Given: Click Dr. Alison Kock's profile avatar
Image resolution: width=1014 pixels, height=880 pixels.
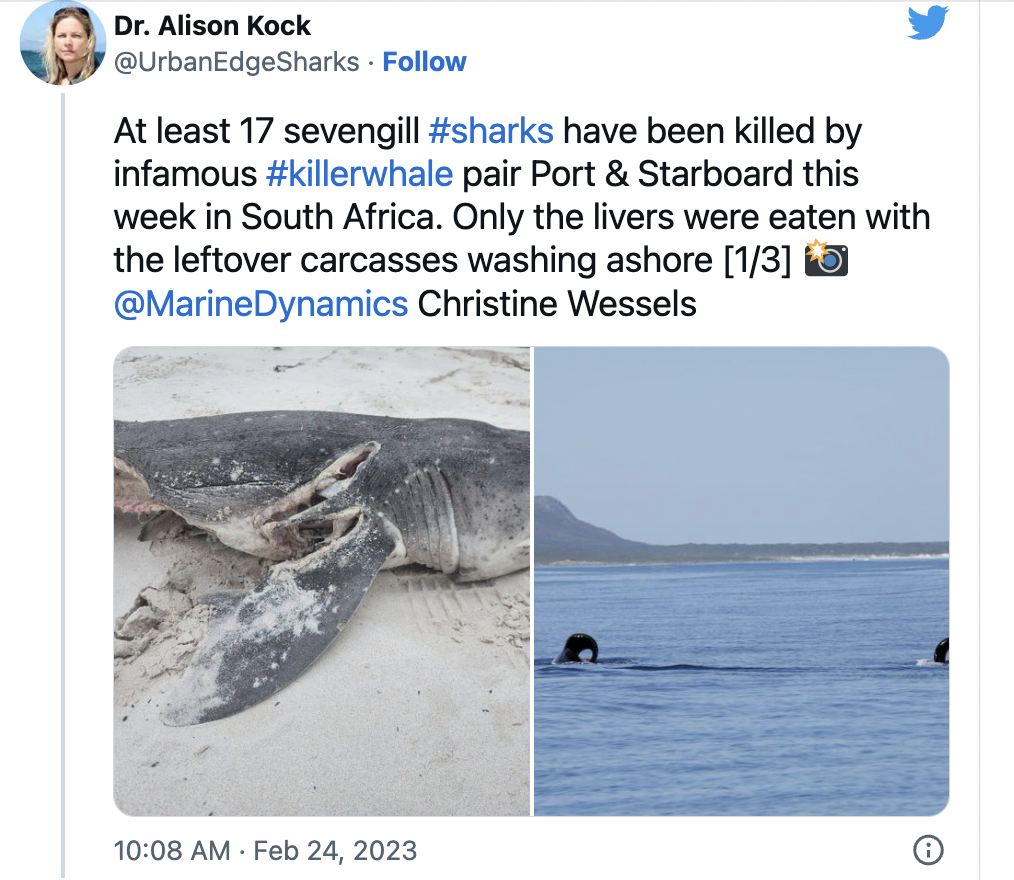Looking at the screenshot, I should 62,43.
